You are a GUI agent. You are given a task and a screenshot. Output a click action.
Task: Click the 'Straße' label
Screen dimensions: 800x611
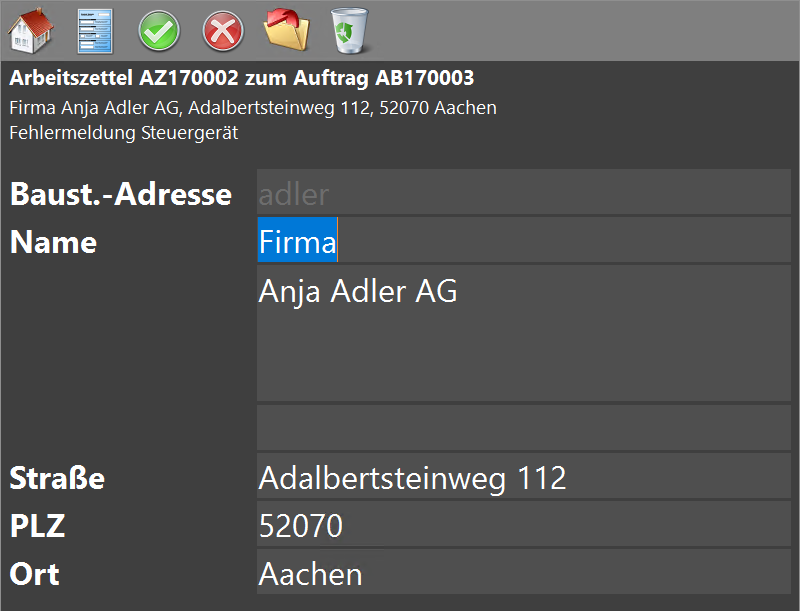pyautogui.click(x=58, y=478)
